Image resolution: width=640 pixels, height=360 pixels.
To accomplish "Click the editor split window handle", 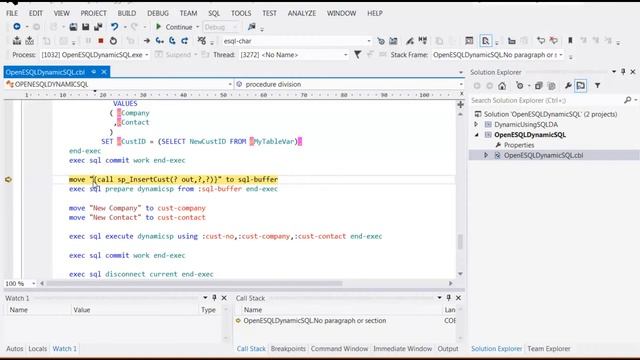I will [x=460, y=104].
